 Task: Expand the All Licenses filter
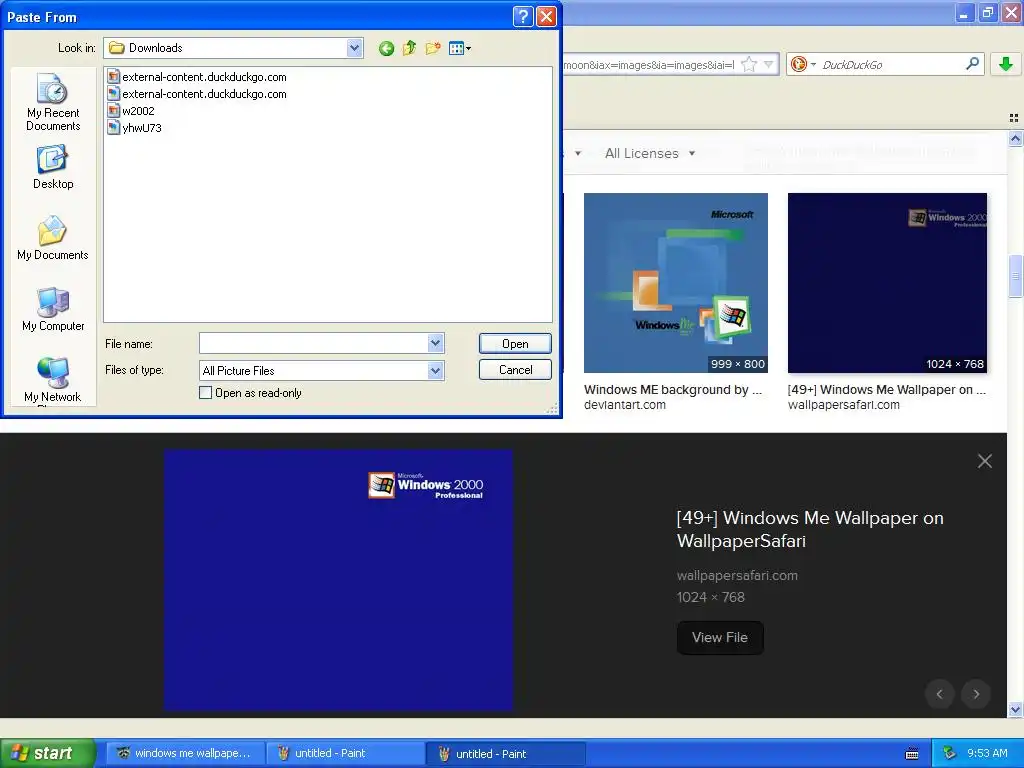point(650,153)
